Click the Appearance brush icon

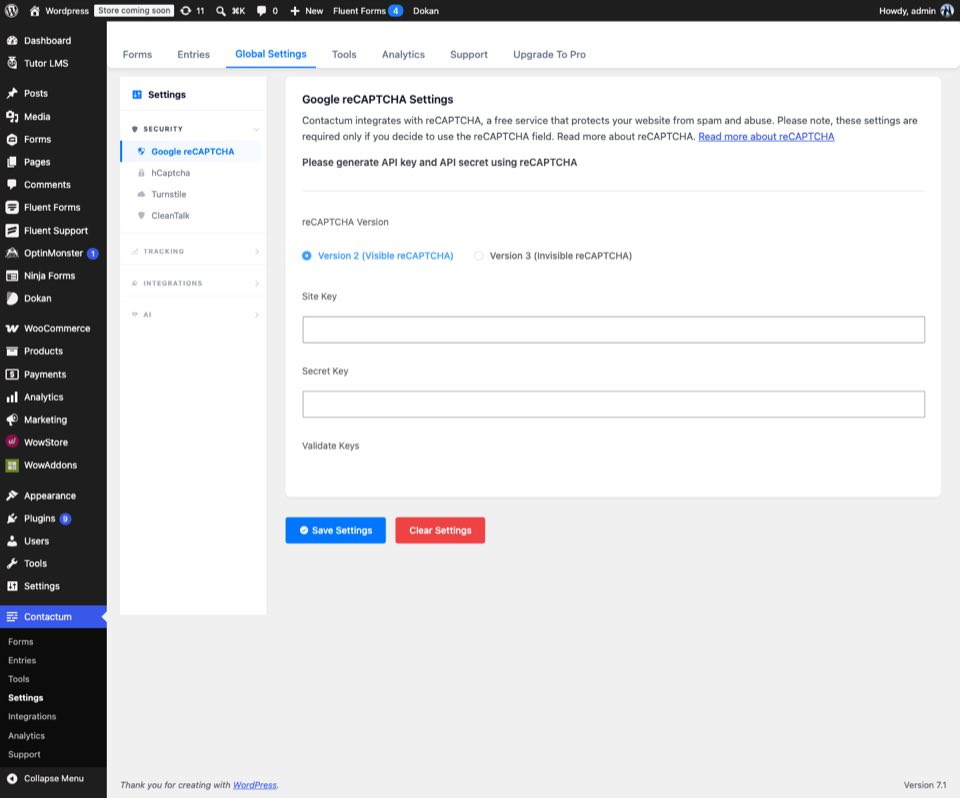tap(12, 495)
